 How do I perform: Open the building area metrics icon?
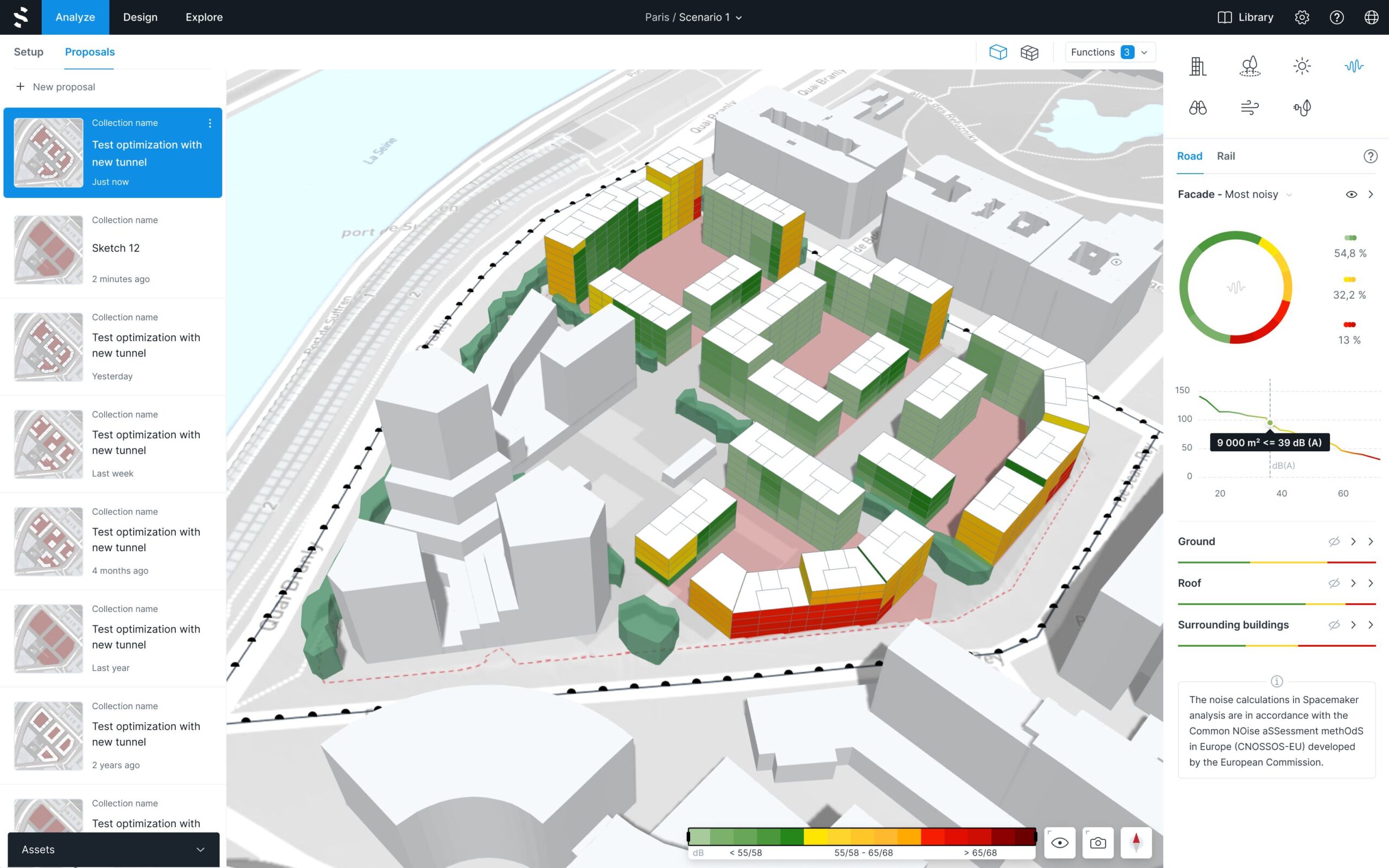(x=1198, y=66)
